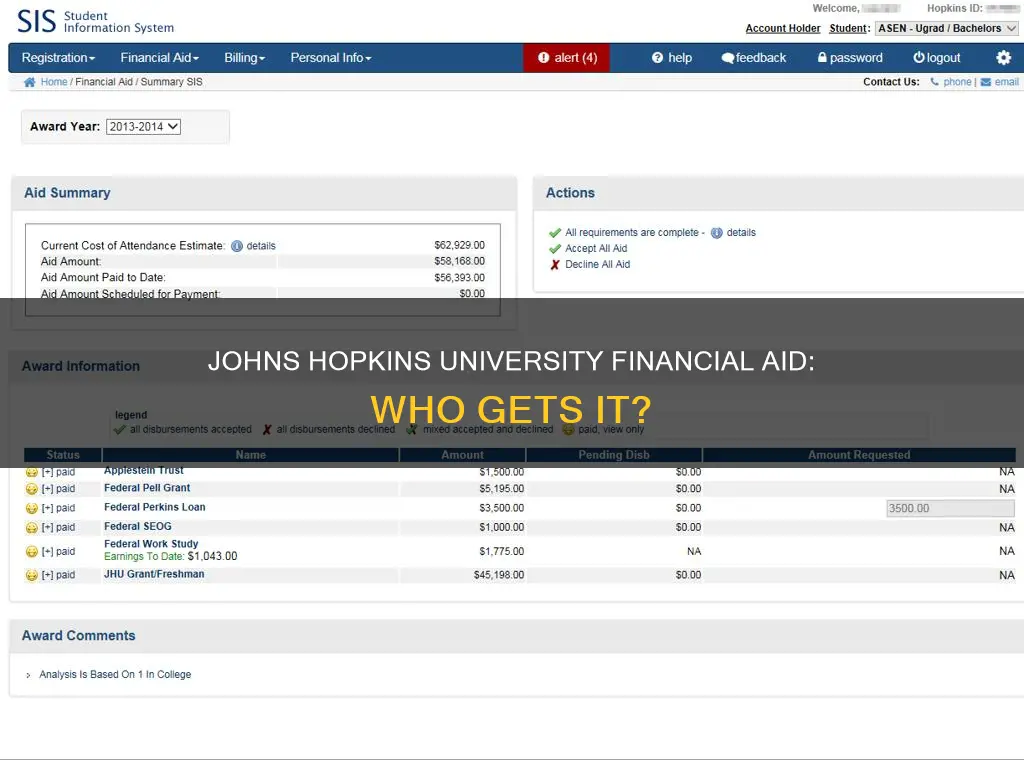
Task: Click paid status icon for Federal SEOG
Action: 31,528
